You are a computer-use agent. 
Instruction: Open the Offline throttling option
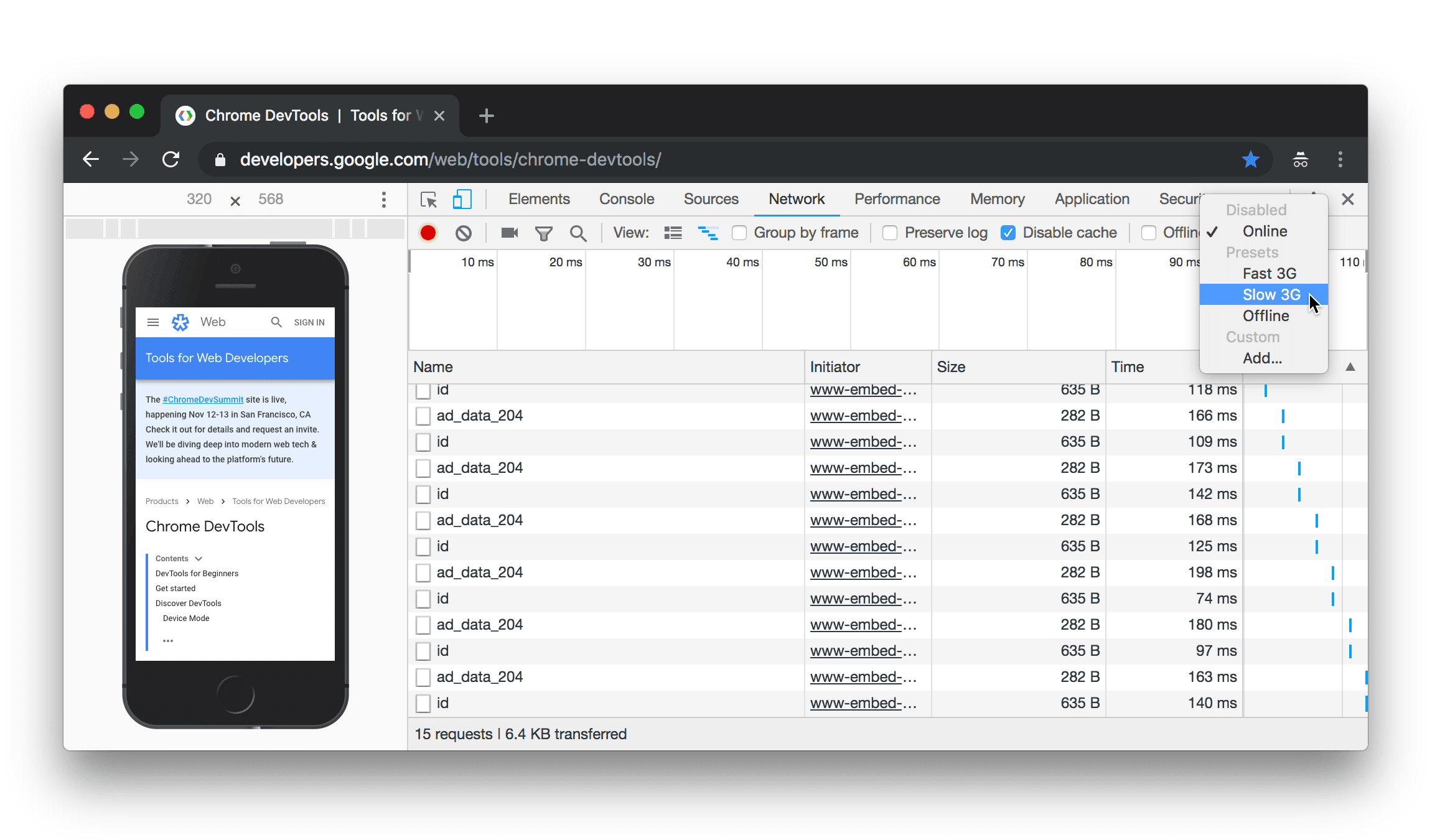1265,315
